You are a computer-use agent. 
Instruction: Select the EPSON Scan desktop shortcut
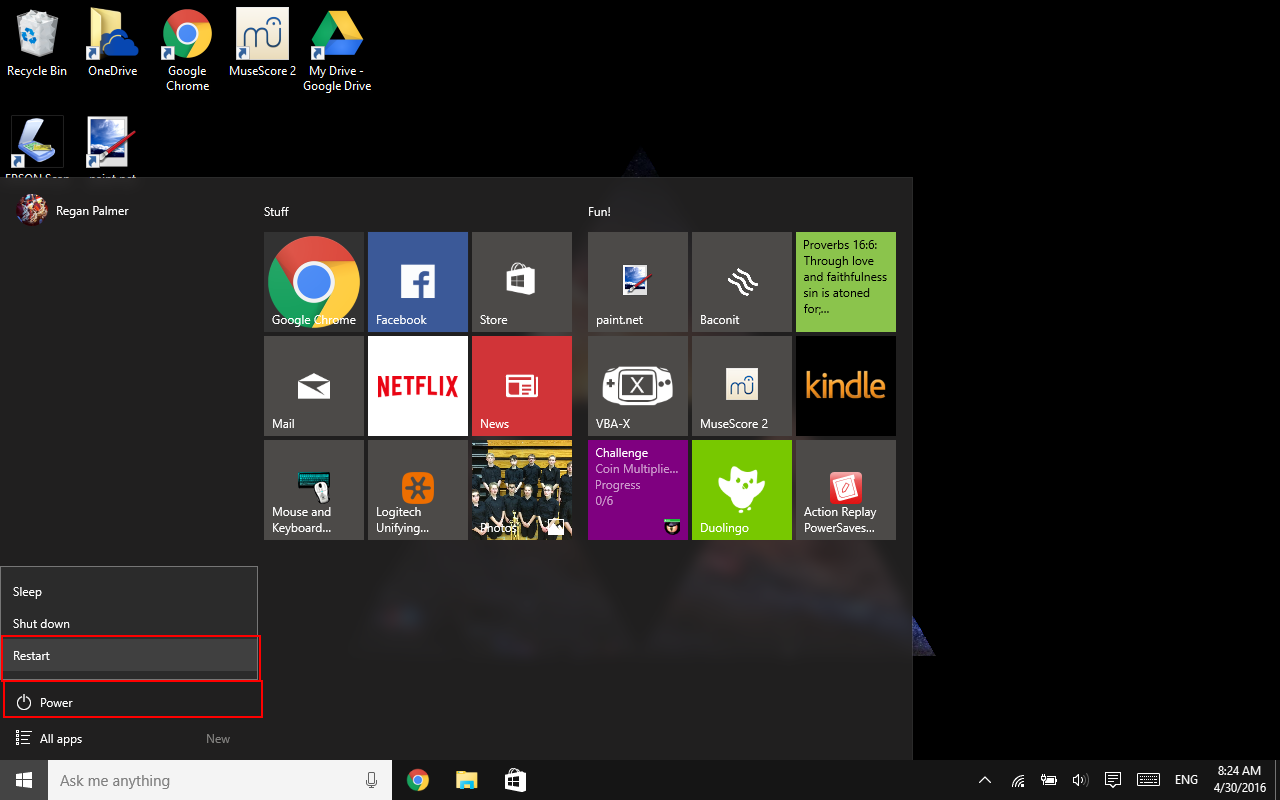(37, 148)
